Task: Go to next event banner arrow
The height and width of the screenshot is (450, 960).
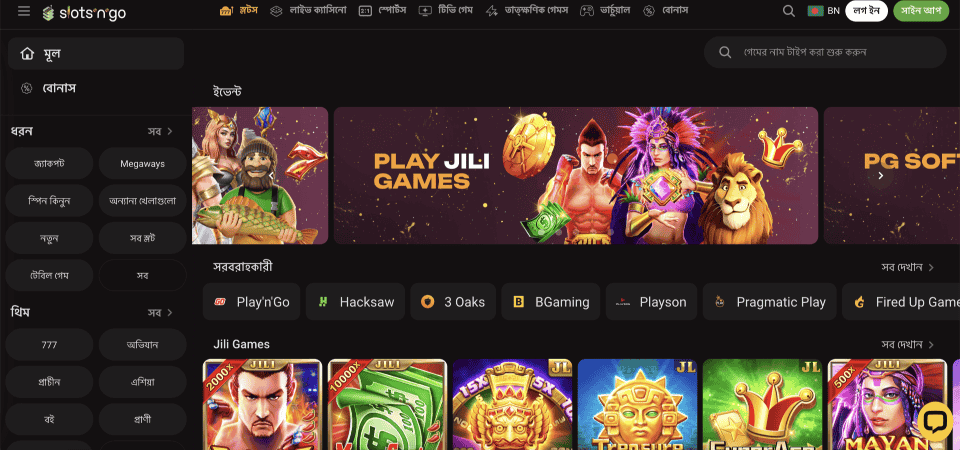Action: click(880, 176)
